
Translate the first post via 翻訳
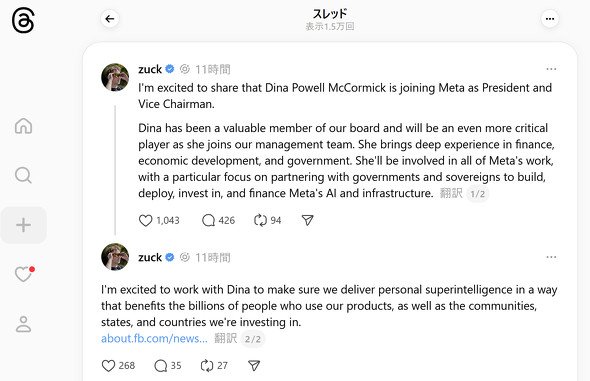(451, 193)
